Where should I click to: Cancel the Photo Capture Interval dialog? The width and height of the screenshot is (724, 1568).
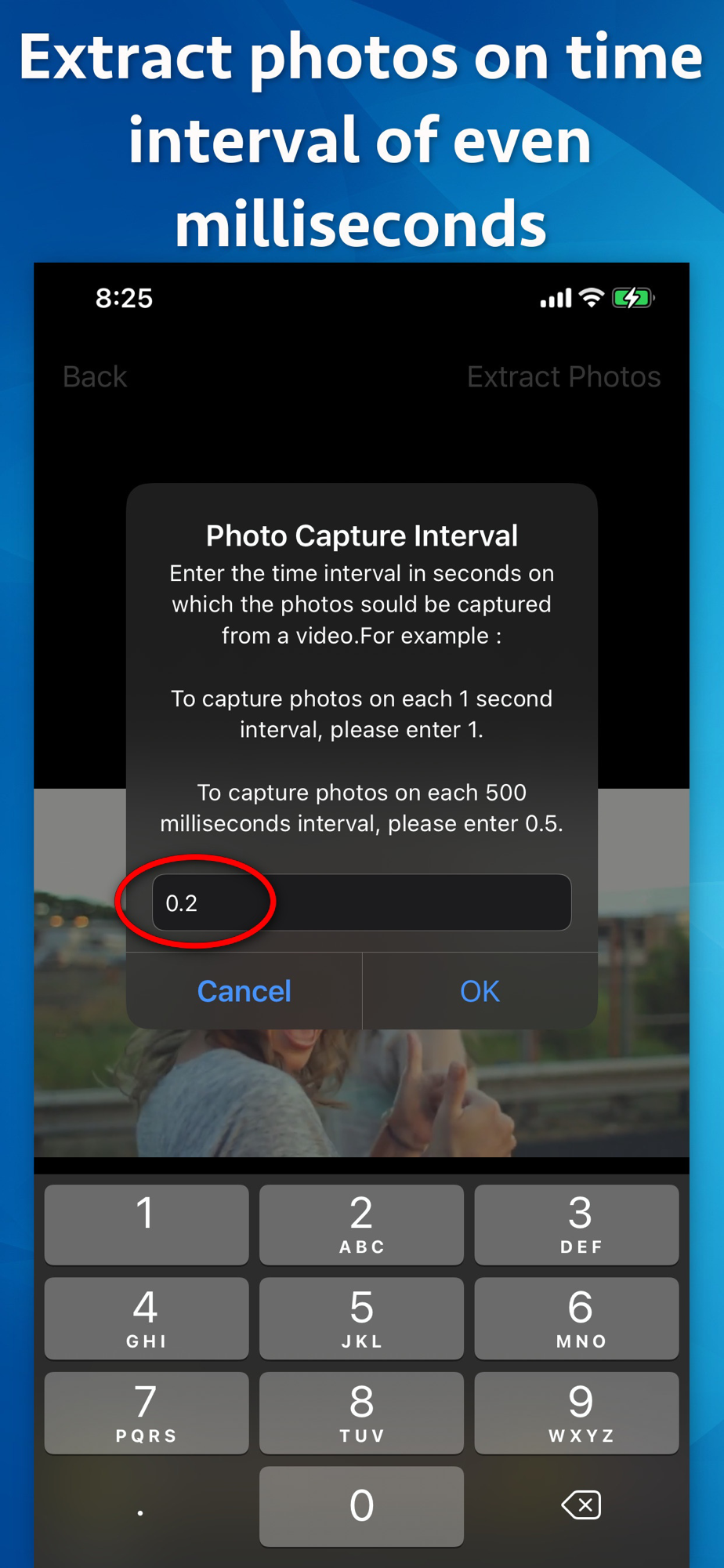coord(244,991)
